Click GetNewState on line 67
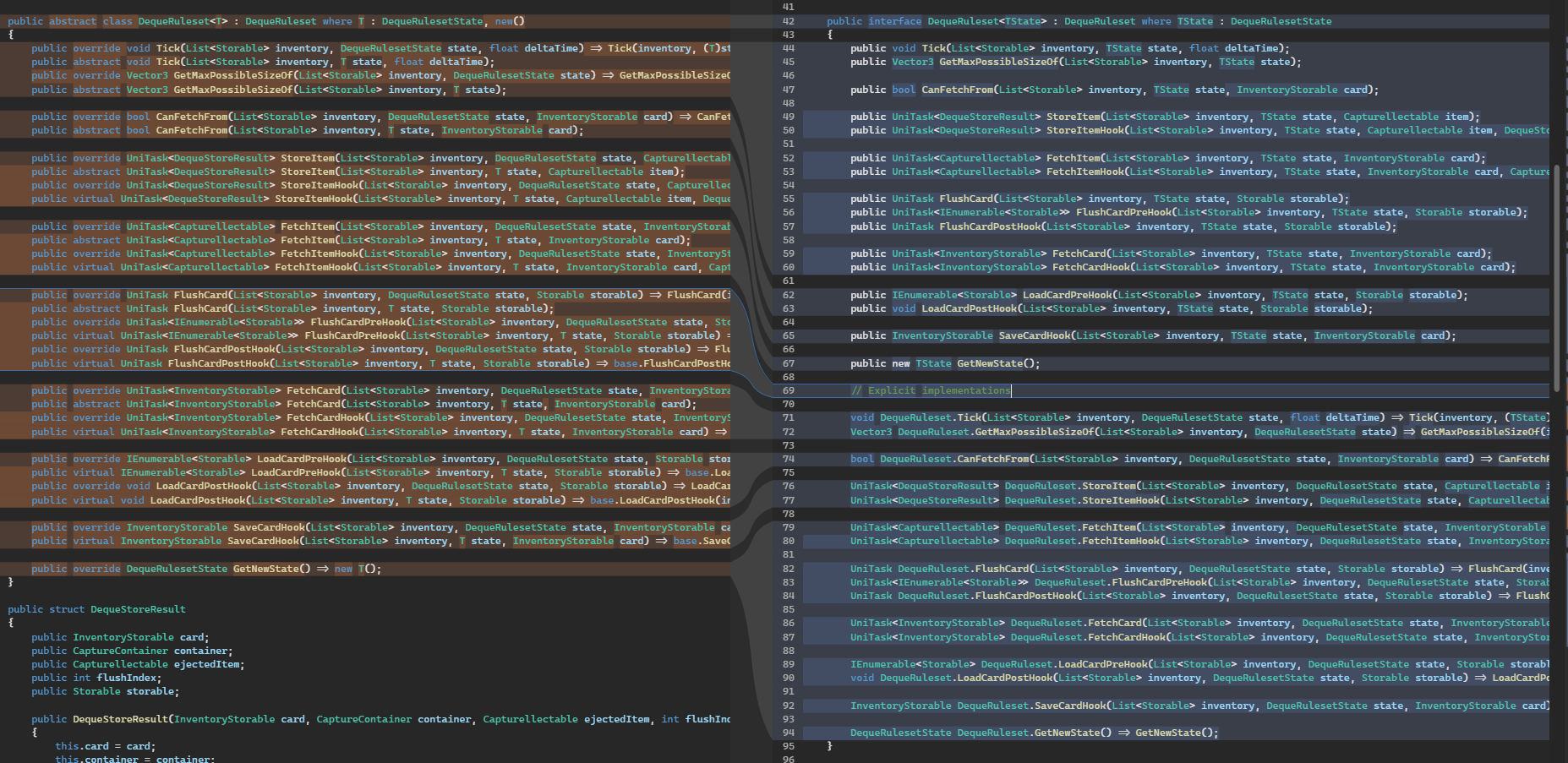 point(990,363)
